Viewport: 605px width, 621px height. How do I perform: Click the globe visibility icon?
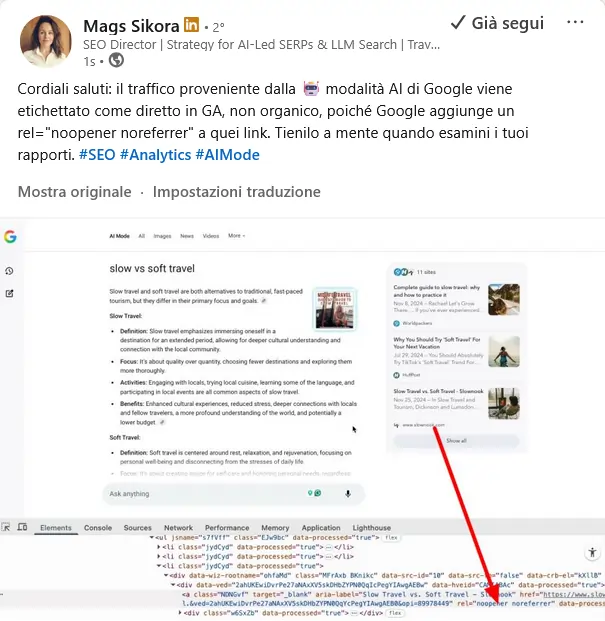pos(116,61)
